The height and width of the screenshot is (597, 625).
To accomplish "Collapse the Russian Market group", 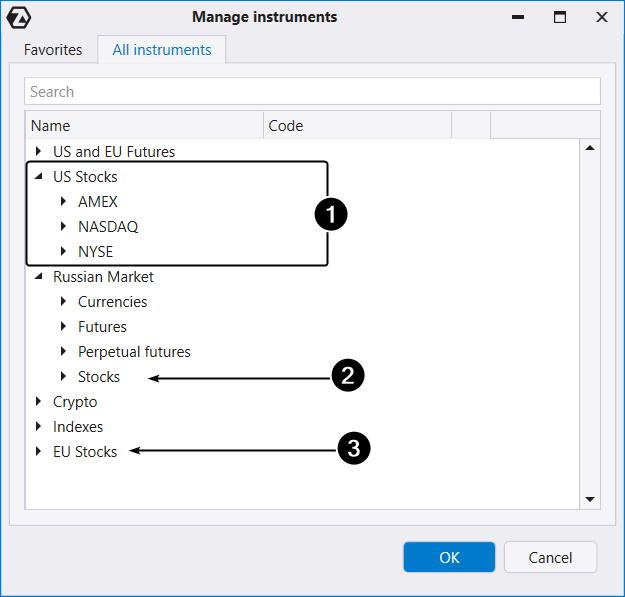I will [39, 277].
